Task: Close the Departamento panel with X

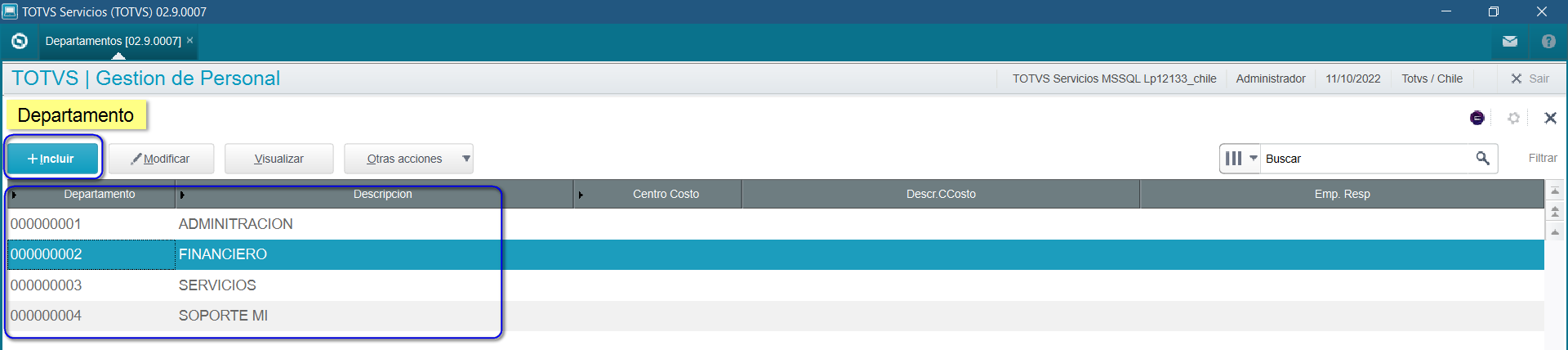Action: point(1550,118)
